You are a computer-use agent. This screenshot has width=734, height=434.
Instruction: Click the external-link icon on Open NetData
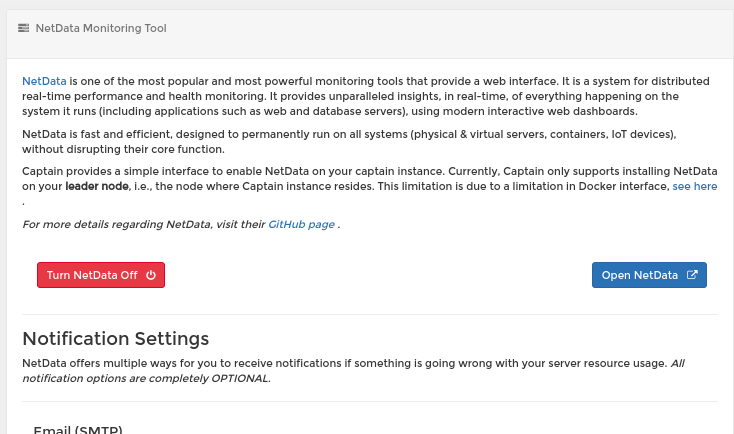point(692,275)
